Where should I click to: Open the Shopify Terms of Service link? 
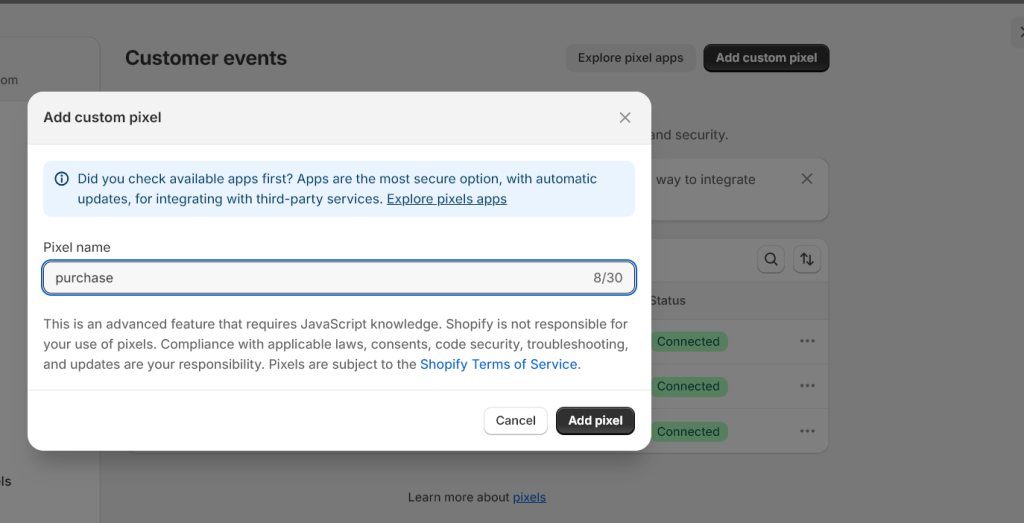498,364
